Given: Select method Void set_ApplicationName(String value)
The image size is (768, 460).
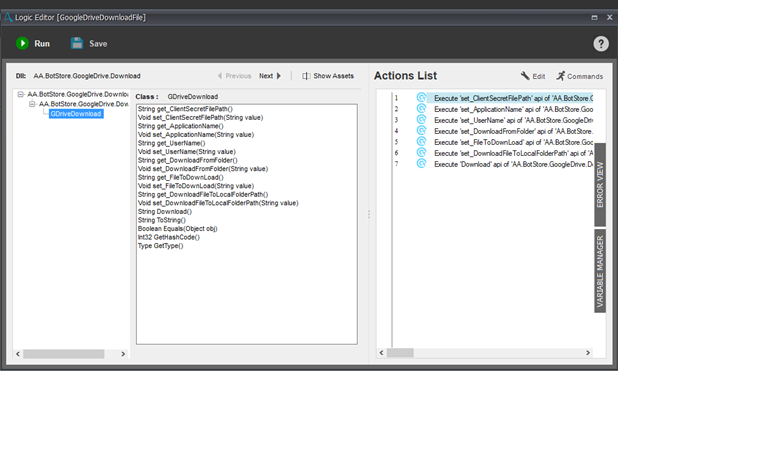Looking at the screenshot, I should pyautogui.click(x=196, y=134).
